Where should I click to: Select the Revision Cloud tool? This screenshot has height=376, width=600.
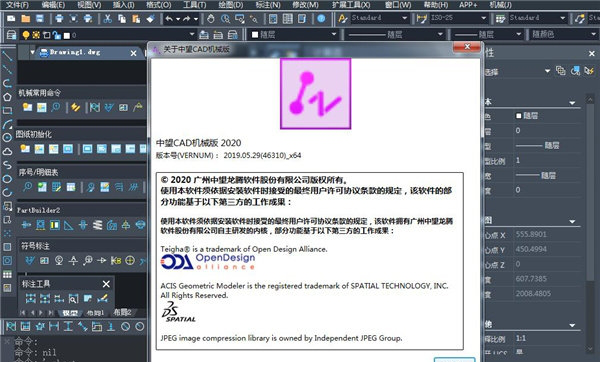coord(7,151)
